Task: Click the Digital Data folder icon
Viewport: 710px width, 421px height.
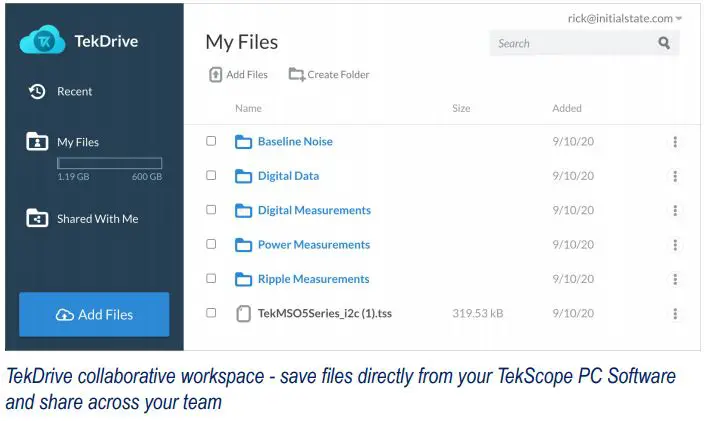Action: coord(243,176)
